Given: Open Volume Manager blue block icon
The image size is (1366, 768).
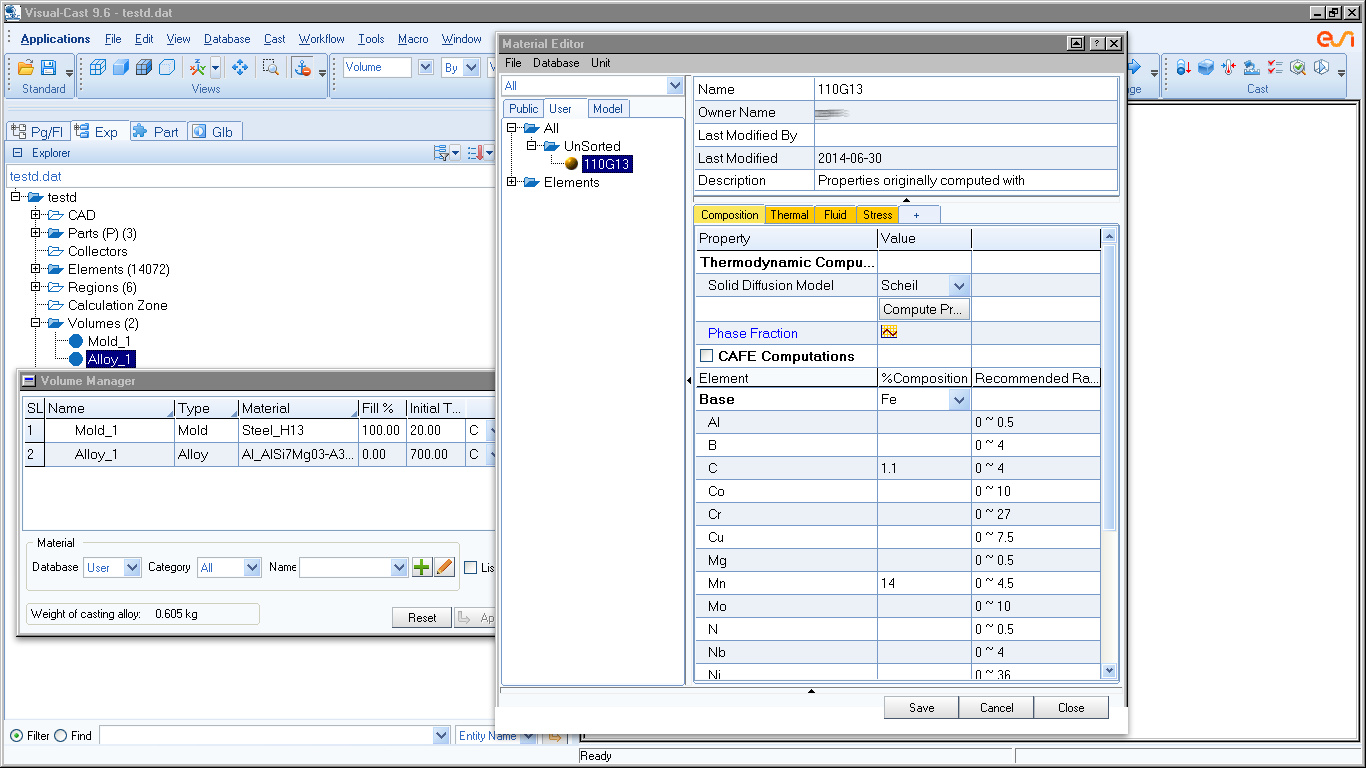Looking at the screenshot, I should 1206,67.
